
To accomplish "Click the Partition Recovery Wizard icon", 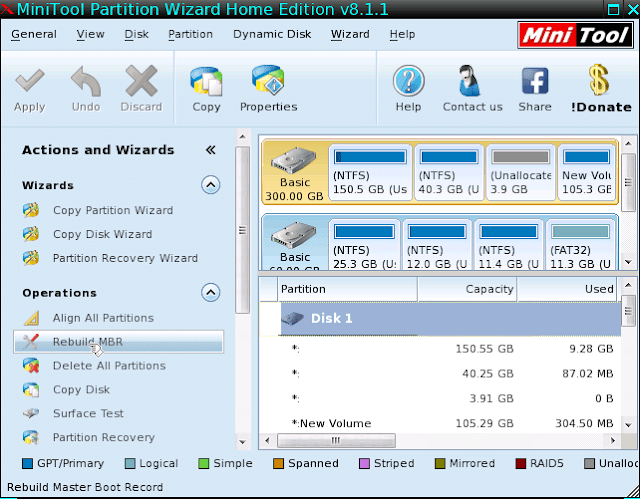I will [x=31, y=258].
